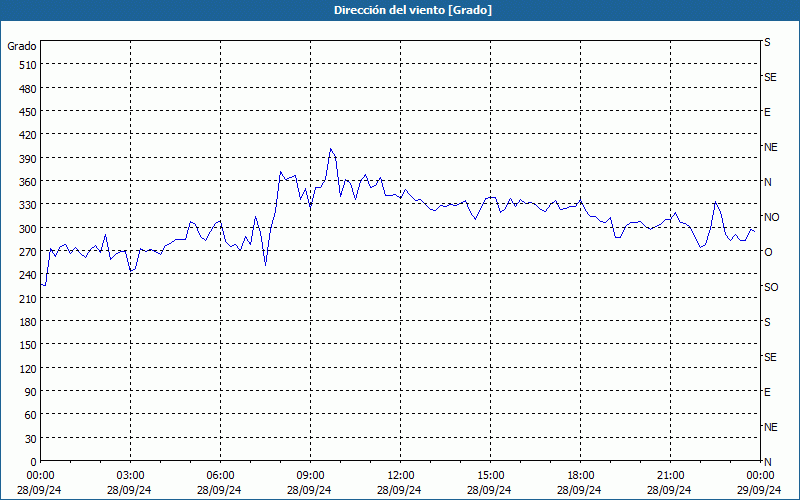Click the chart title 'Dirección del viento [Grado]'
The width and height of the screenshot is (800, 500).
coord(413,10)
